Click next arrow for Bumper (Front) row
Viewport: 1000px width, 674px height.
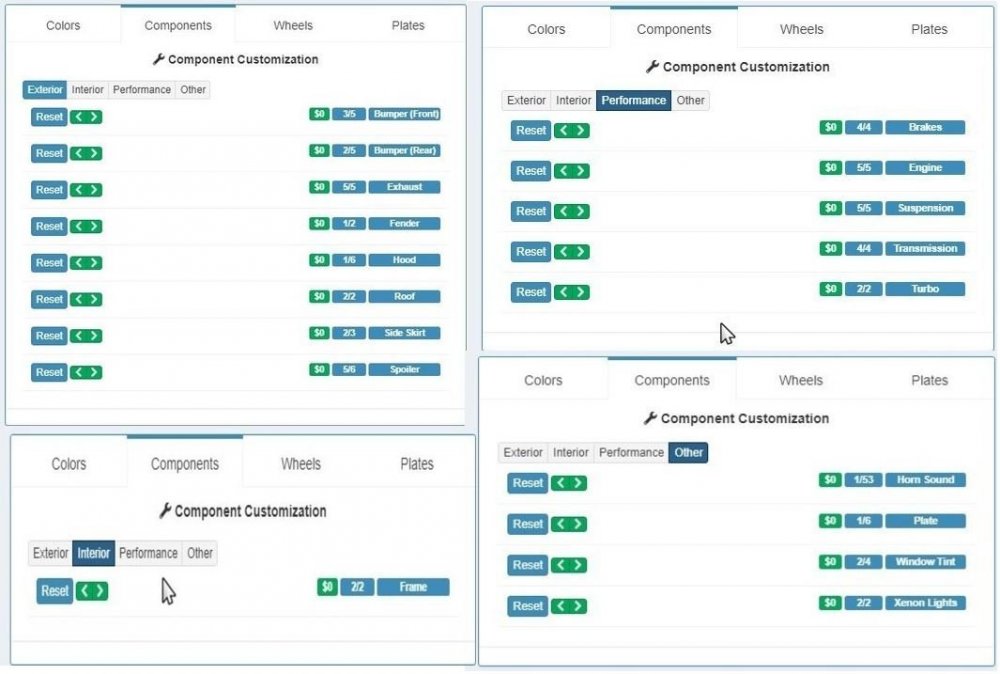94,117
